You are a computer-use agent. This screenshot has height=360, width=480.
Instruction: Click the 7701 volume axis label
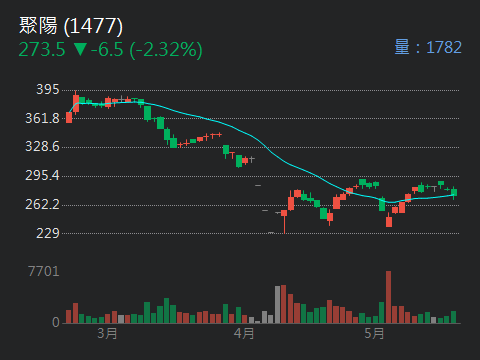[x=44, y=271]
